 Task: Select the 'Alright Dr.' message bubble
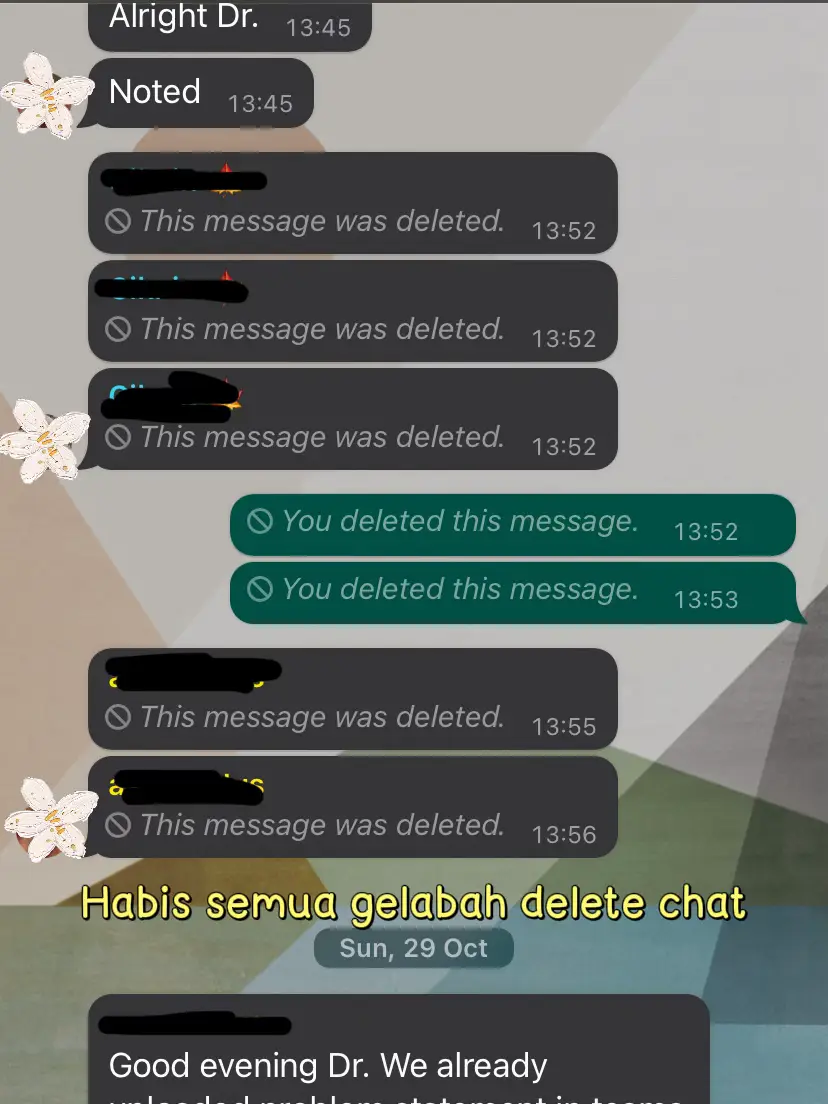pos(230,25)
